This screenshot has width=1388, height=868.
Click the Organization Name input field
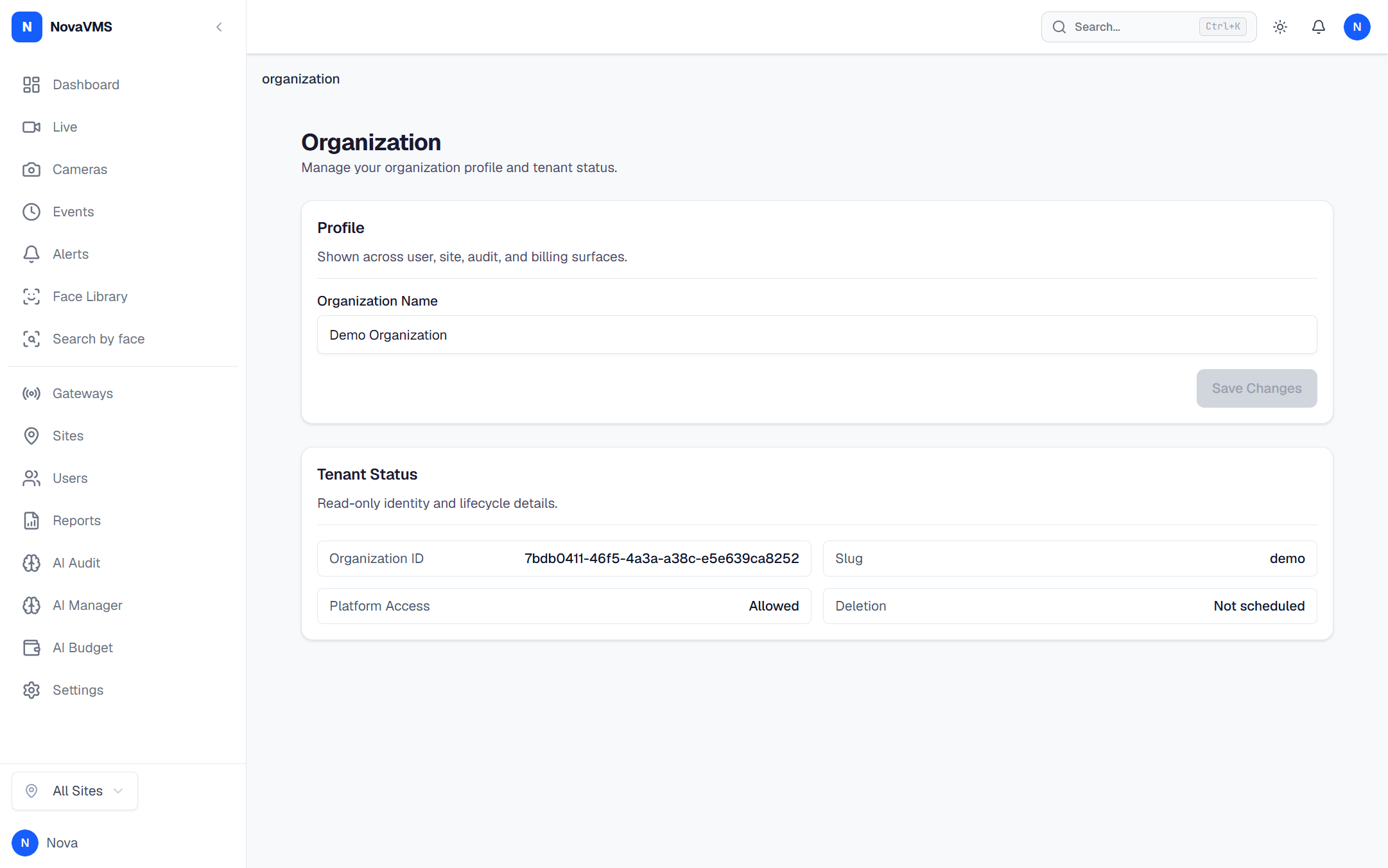pos(817,334)
